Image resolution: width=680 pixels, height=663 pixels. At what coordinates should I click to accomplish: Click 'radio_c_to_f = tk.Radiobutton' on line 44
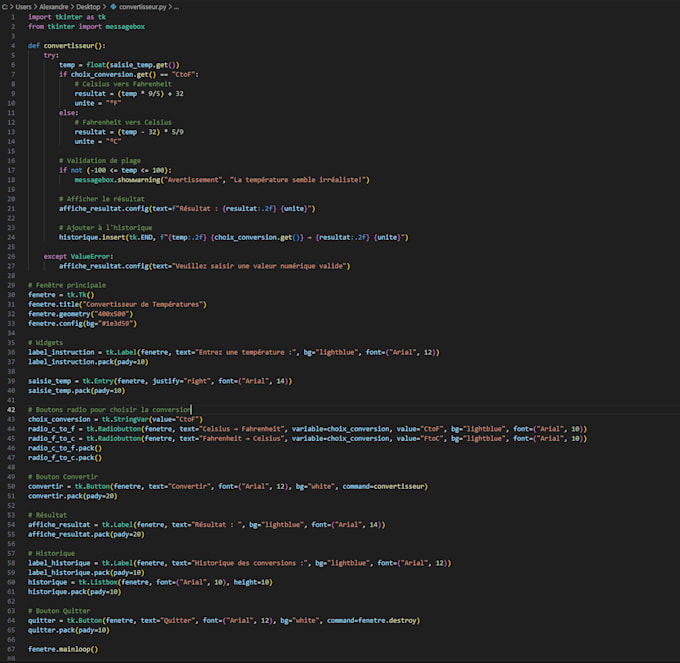[85, 429]
